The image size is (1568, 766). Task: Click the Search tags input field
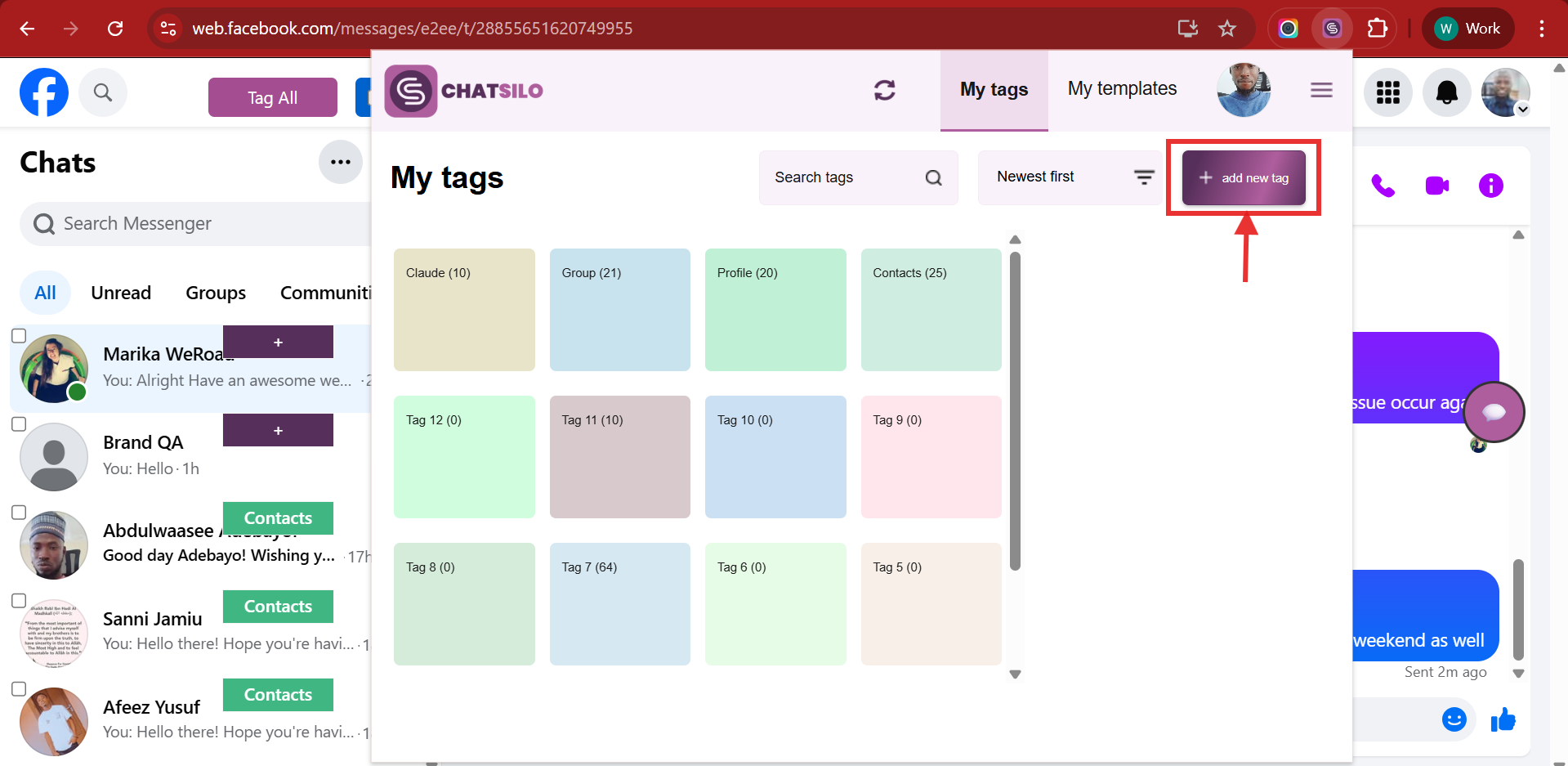pyautogui.click(x=858, y=177)
